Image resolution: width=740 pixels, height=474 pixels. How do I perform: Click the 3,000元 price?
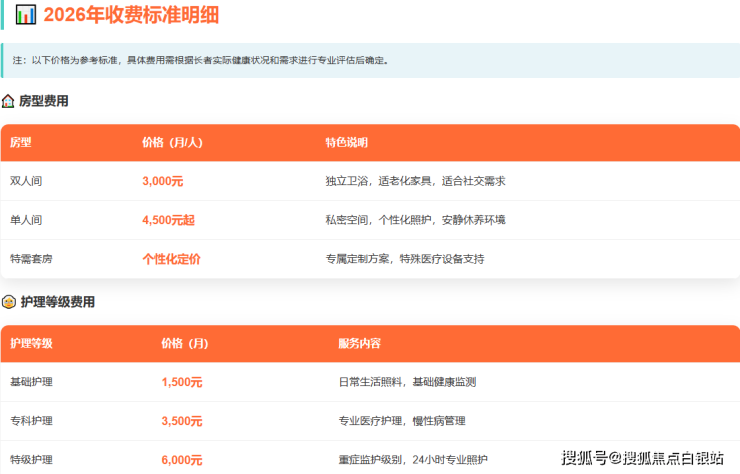tap(163, 181)
